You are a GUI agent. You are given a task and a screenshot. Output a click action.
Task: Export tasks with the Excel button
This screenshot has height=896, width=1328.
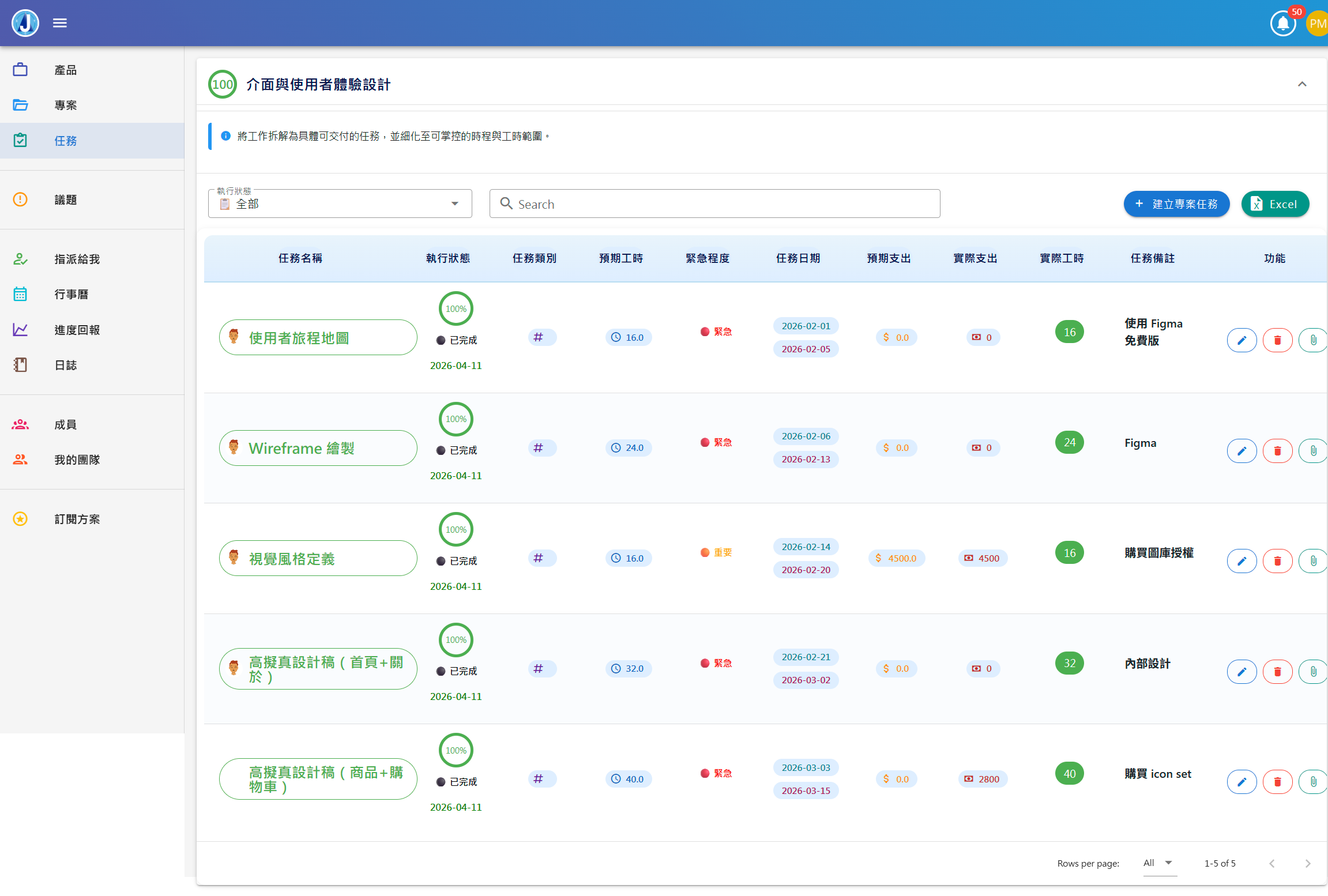1276,204
